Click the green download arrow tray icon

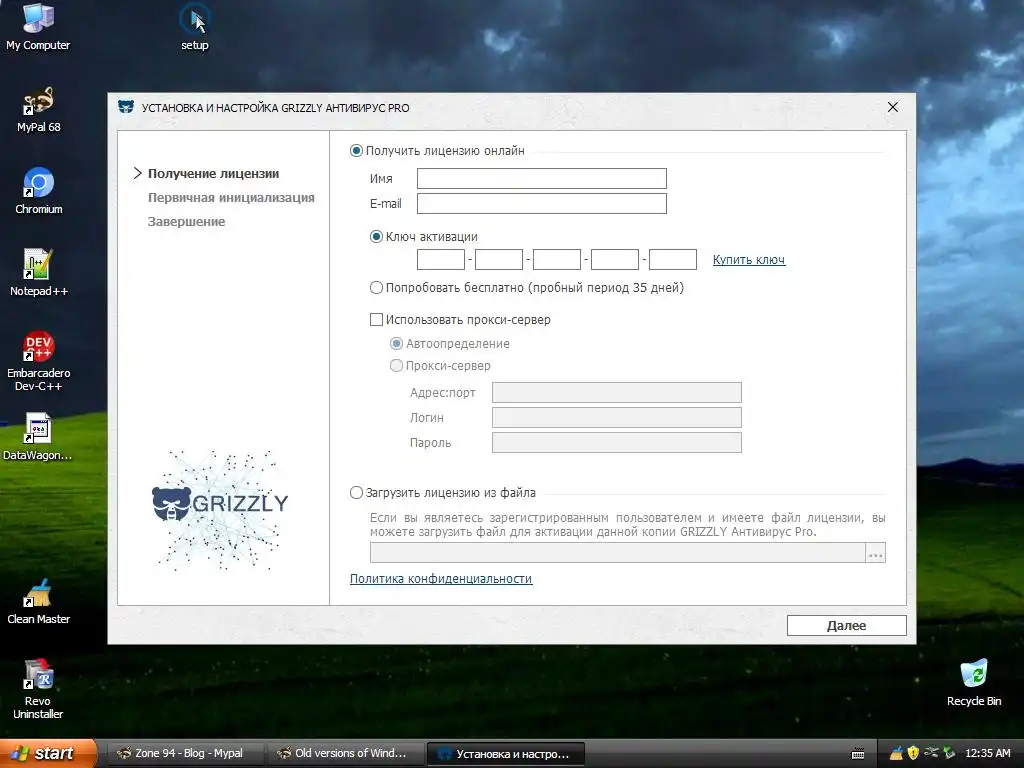pos(949,753)
